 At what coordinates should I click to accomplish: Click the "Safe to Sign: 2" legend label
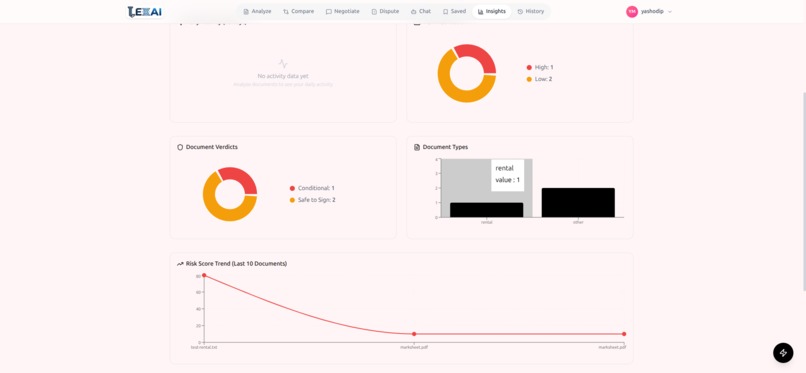click(317, 200)
